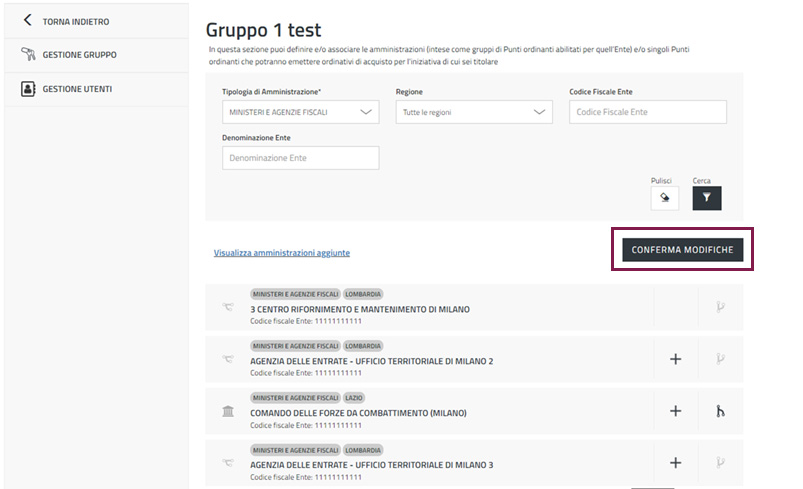Viewport: 803px width, 489px height.
Task: Open Visualizza amministrazioni aggiunte link
Action: coord(282,253)
